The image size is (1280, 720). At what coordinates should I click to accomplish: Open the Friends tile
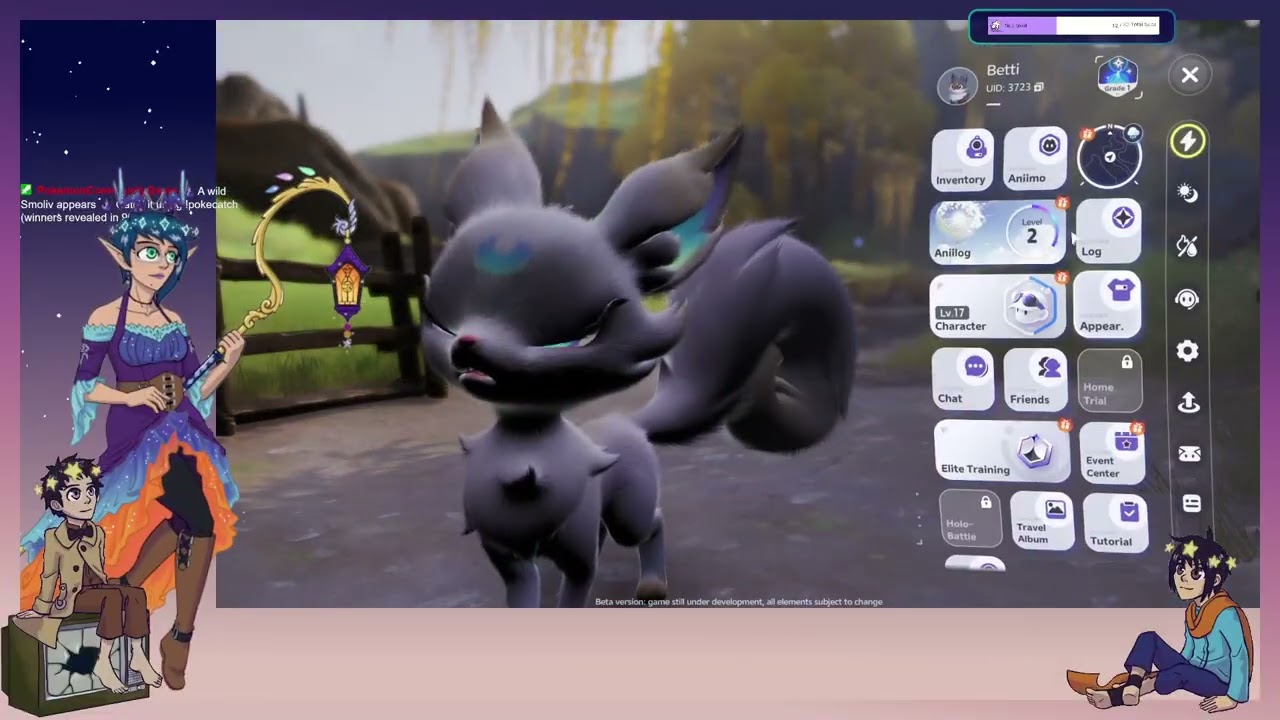1037,379
